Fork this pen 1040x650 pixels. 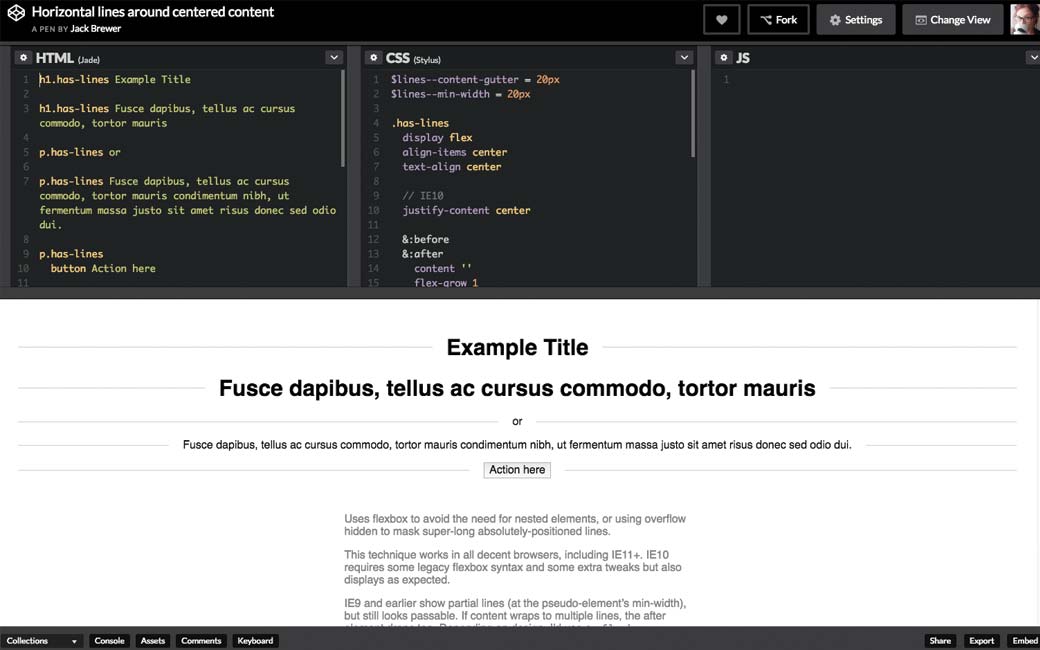[778, 20]
